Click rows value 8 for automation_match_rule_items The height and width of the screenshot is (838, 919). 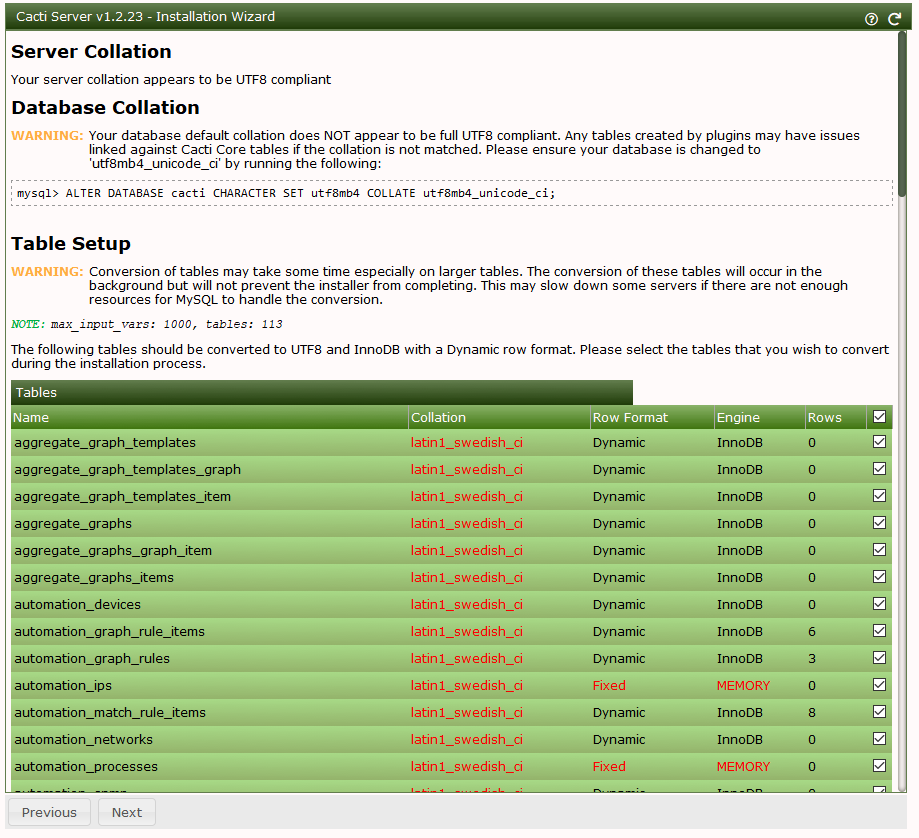point(812,712)
